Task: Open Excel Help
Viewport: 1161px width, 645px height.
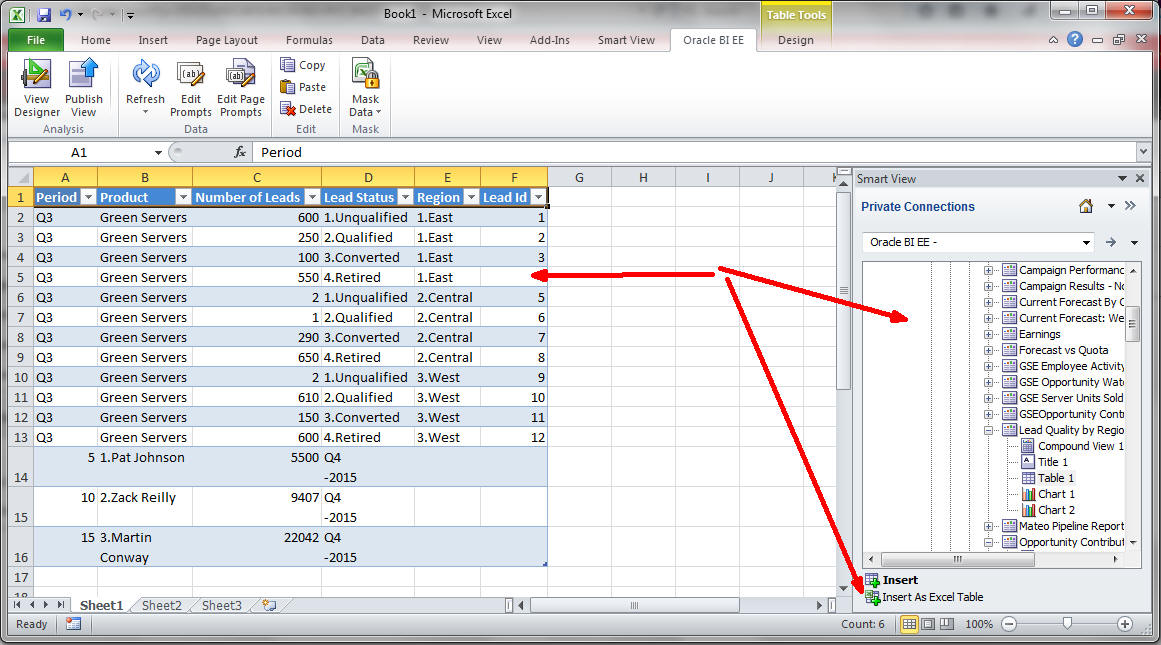Action: [1074, 40]
